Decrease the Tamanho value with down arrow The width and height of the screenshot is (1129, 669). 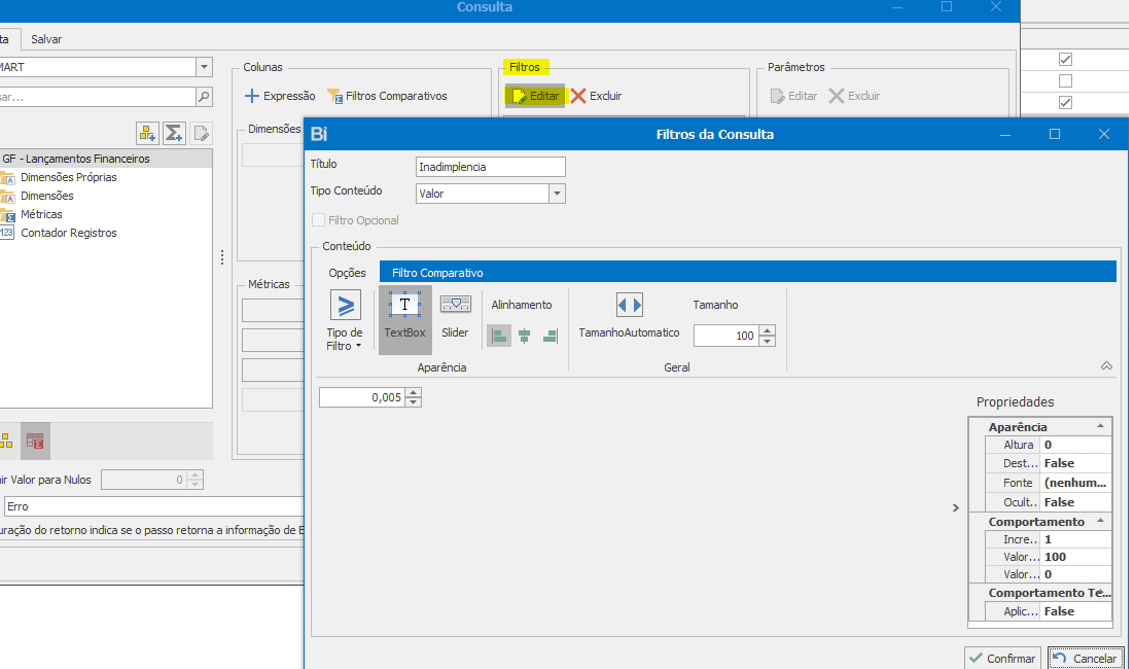[768, 341]
